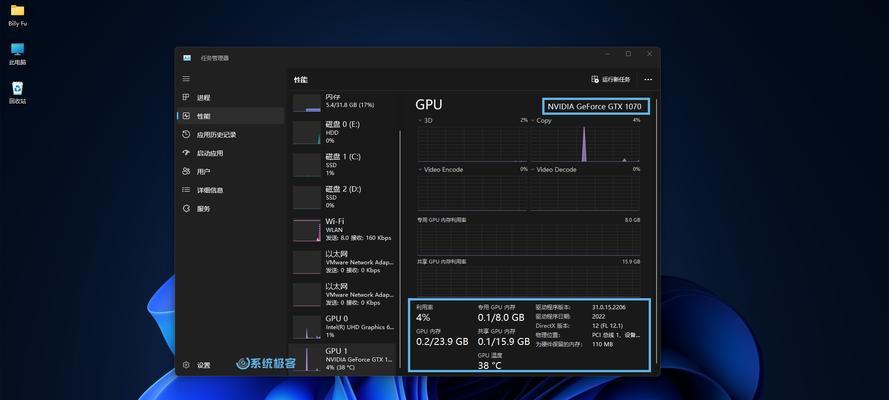Click the 详细信息 list icon
This screenshot has height=400, width=889.
tap(186, 190)
